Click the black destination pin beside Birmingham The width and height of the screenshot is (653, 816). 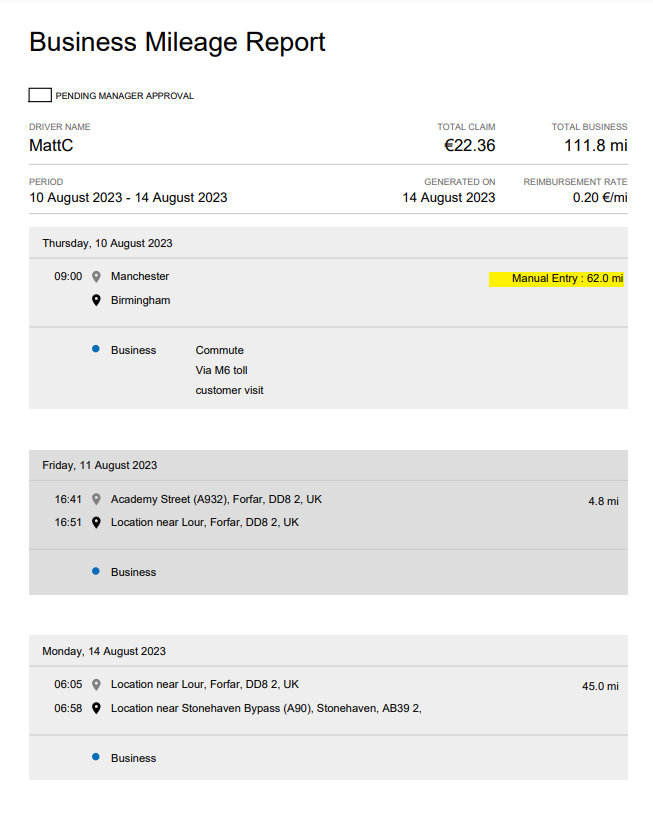96,300
